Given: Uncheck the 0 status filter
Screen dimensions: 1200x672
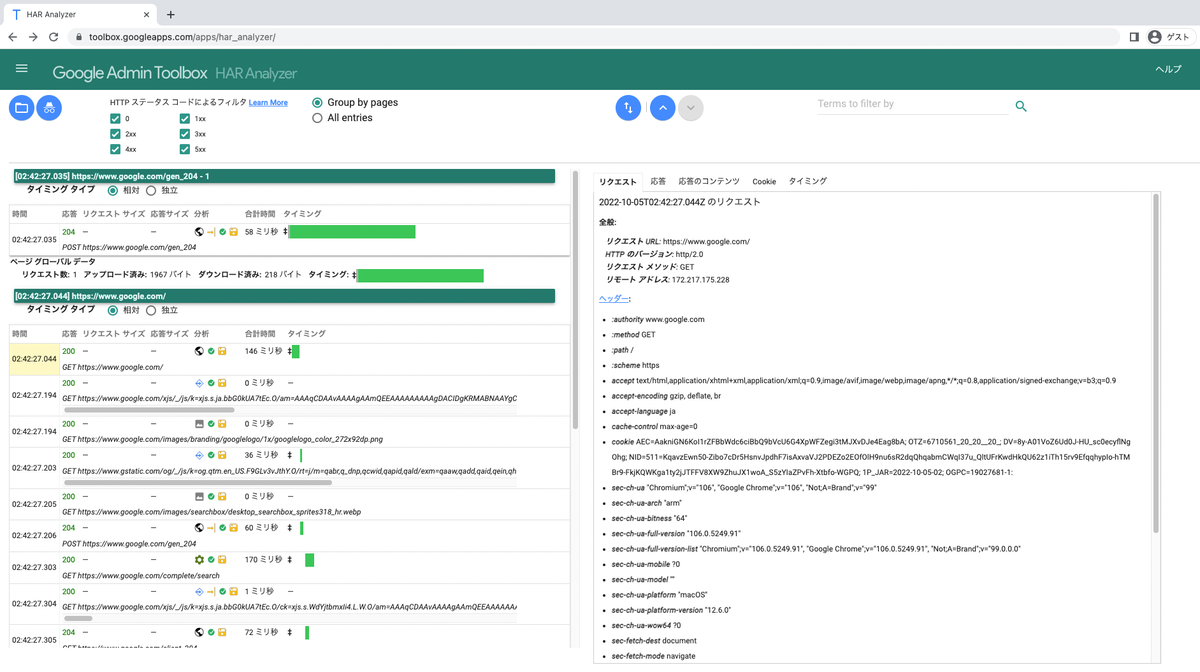Looking at the screenshot, I should [x=115, y=119].
